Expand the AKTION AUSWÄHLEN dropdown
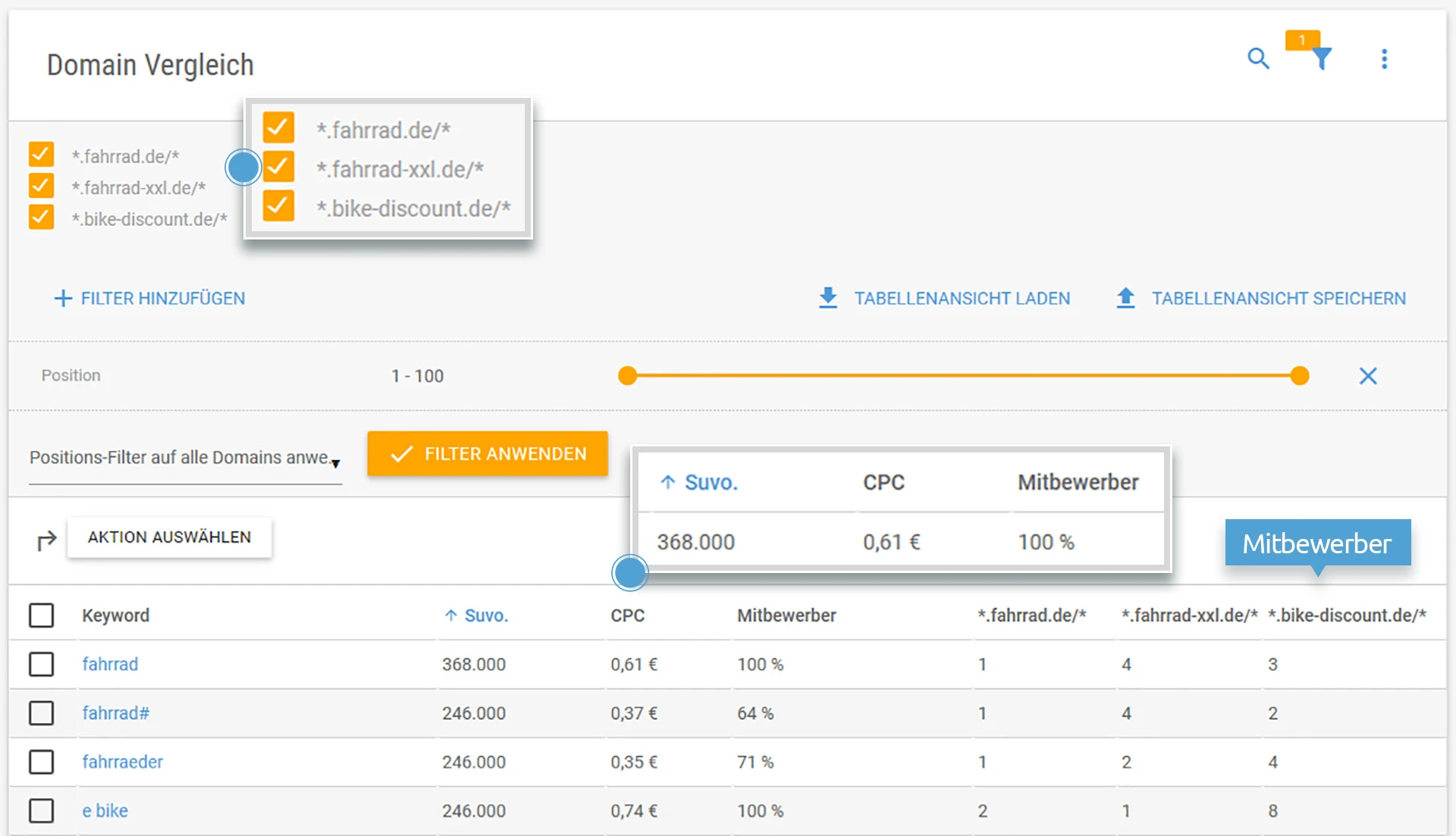 168,537
